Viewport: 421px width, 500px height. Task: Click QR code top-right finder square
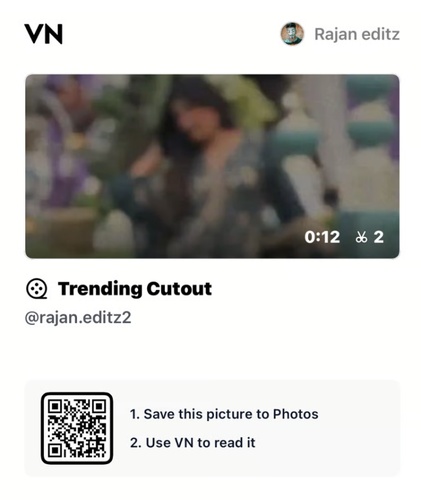click(99, 407)
